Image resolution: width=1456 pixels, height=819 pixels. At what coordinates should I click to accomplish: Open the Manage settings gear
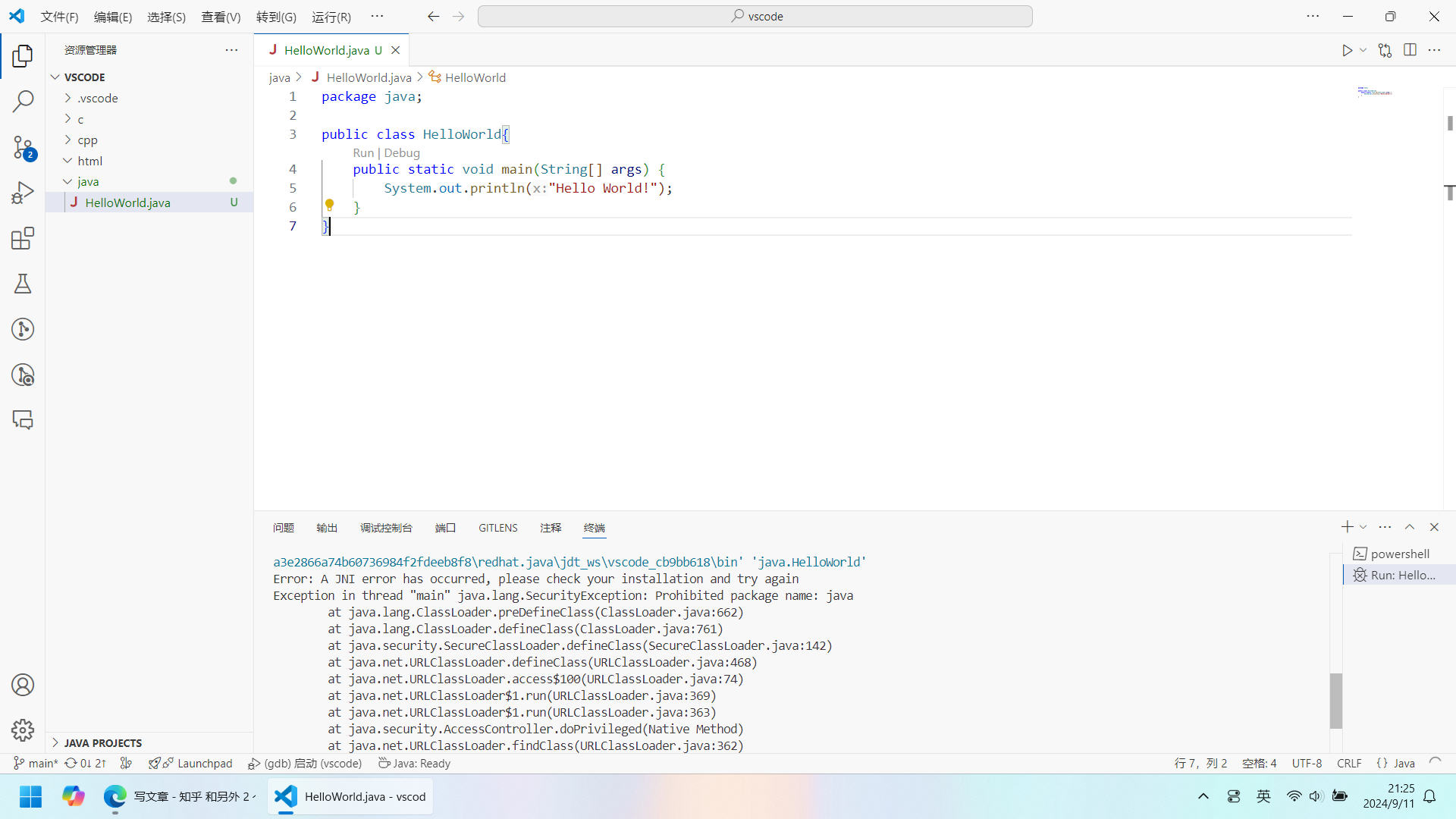[x=23, y=730]
